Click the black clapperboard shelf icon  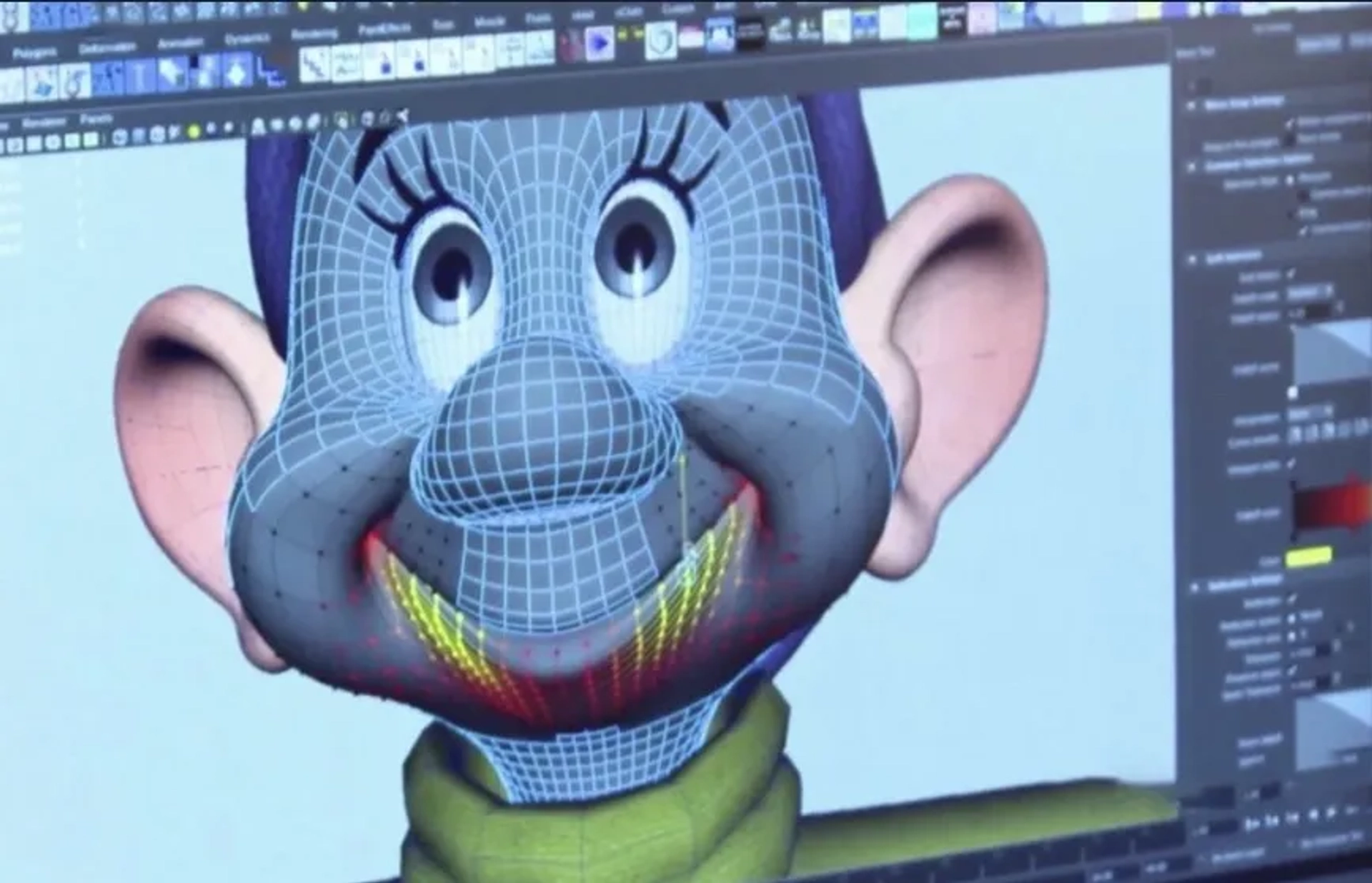point(750,34)
